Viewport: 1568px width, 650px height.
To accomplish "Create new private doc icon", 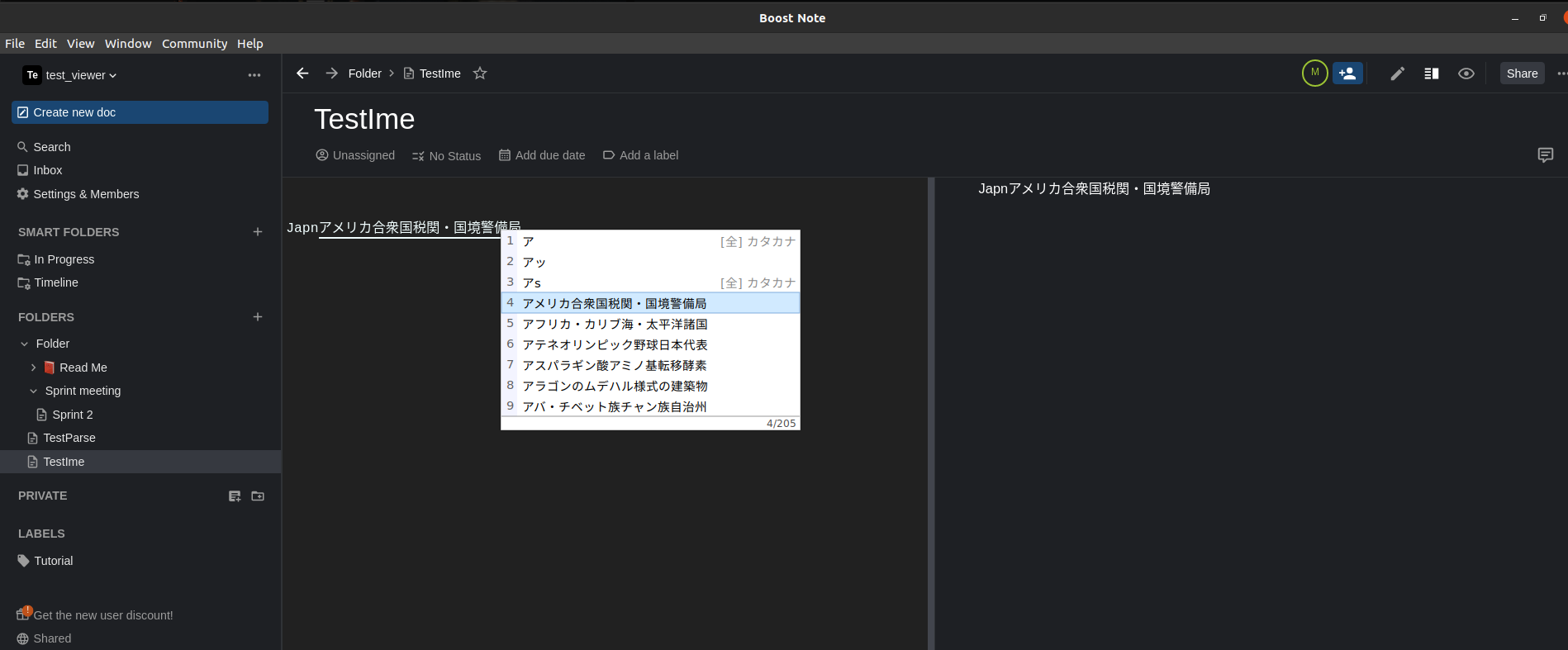I will click(235, 496).
